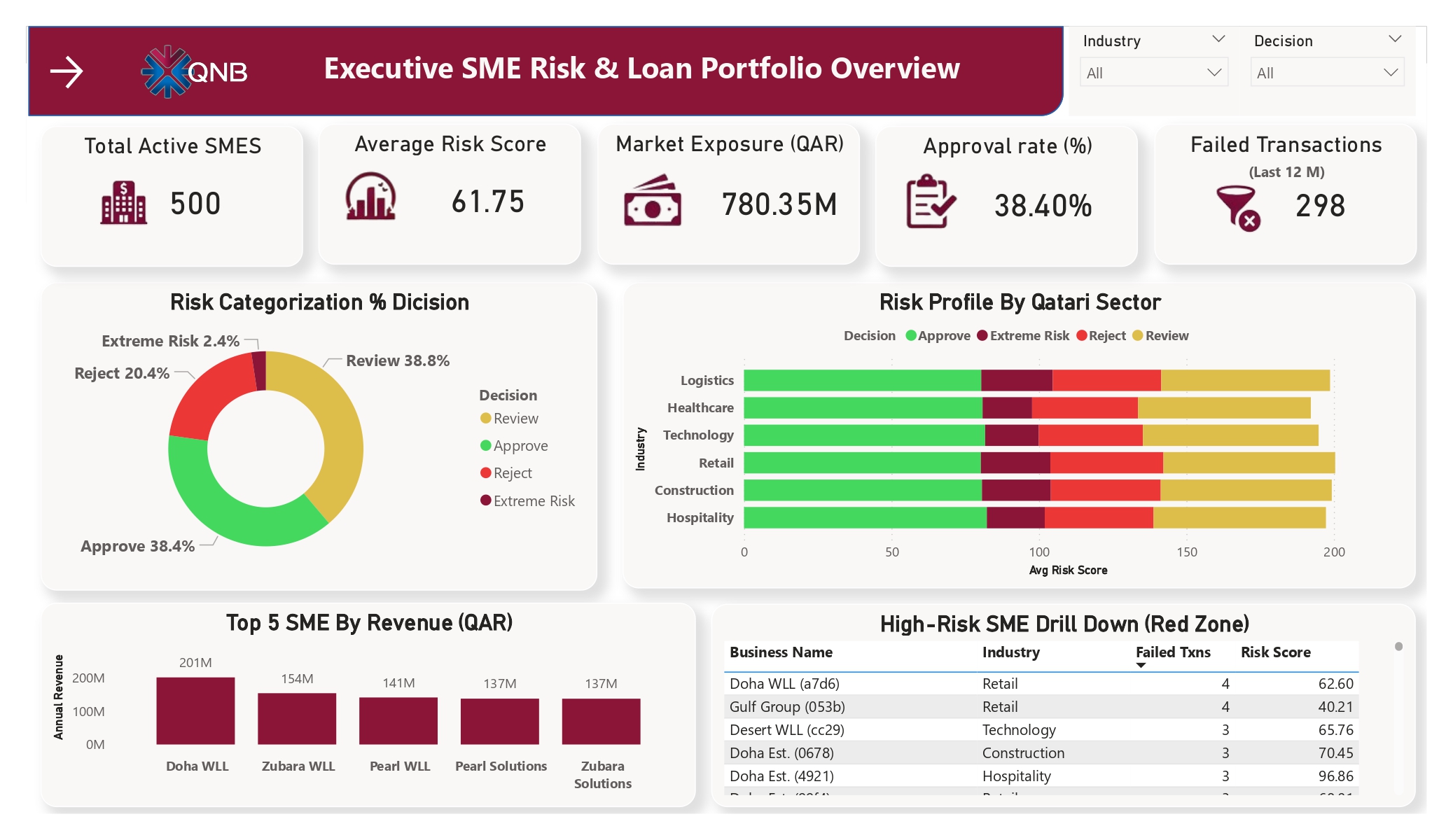
Task: Click the 500 Total Active SMES value
Action: pos(195,204)
